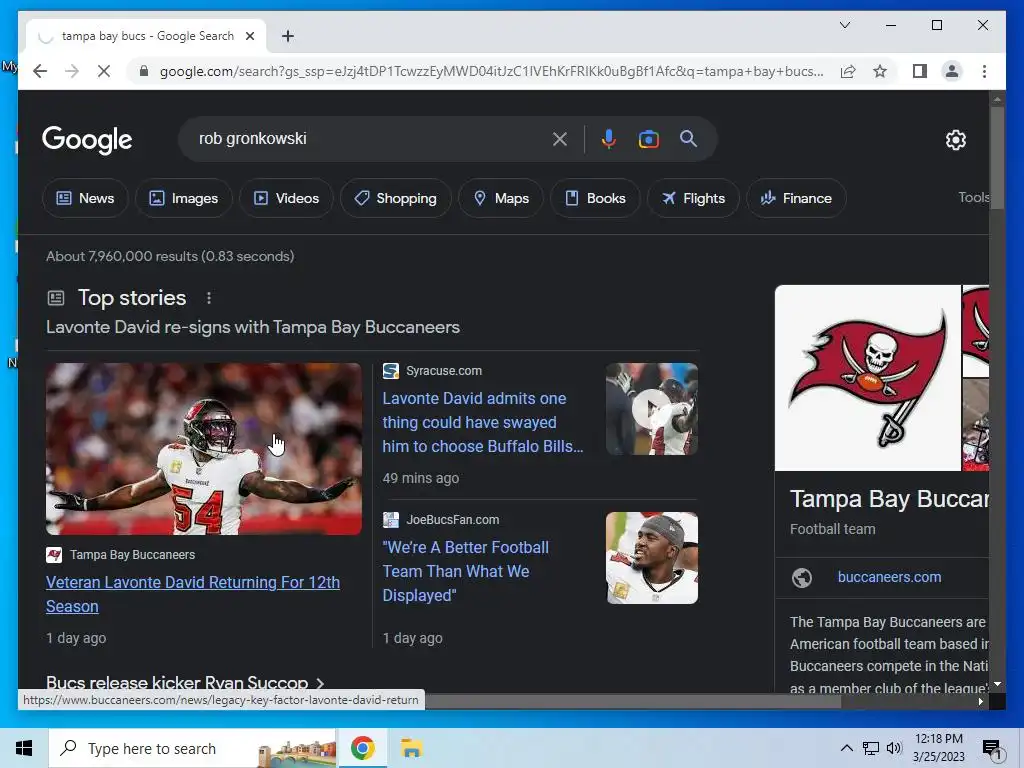Switch to Books results
This screenshot has width=1024, height=768.
(x=595, y=198)
